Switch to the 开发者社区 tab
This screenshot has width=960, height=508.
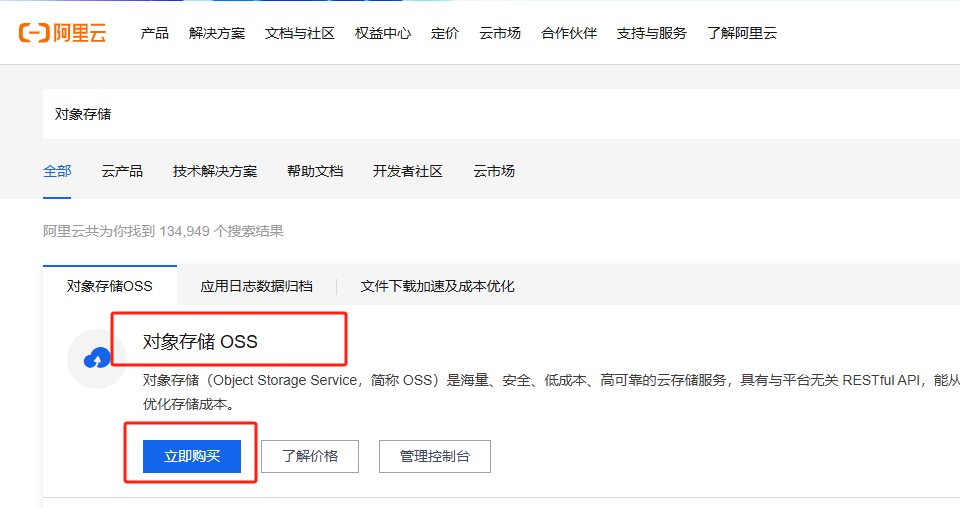[408, 171]
